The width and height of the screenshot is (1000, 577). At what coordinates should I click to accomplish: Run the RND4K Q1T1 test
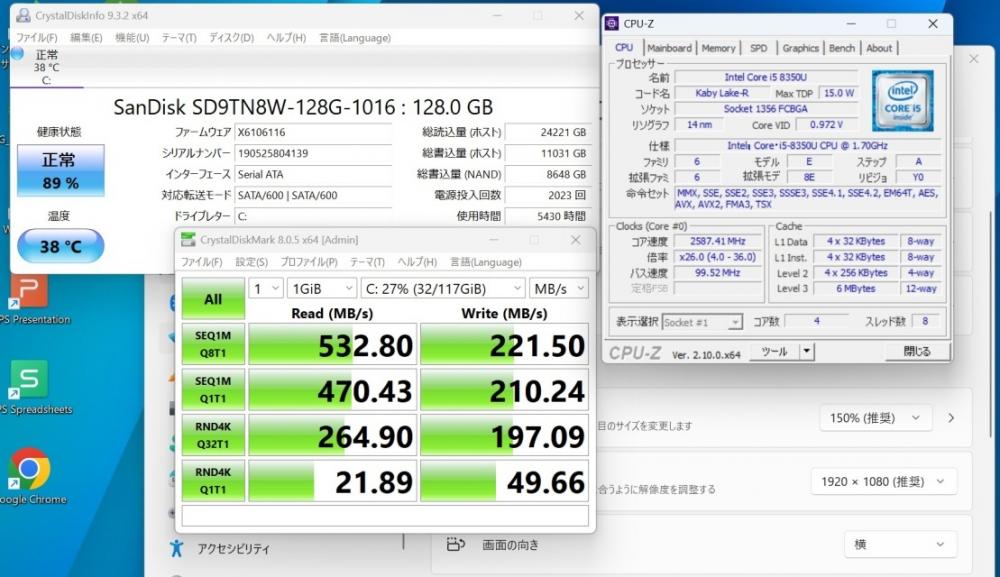point(213,481)
